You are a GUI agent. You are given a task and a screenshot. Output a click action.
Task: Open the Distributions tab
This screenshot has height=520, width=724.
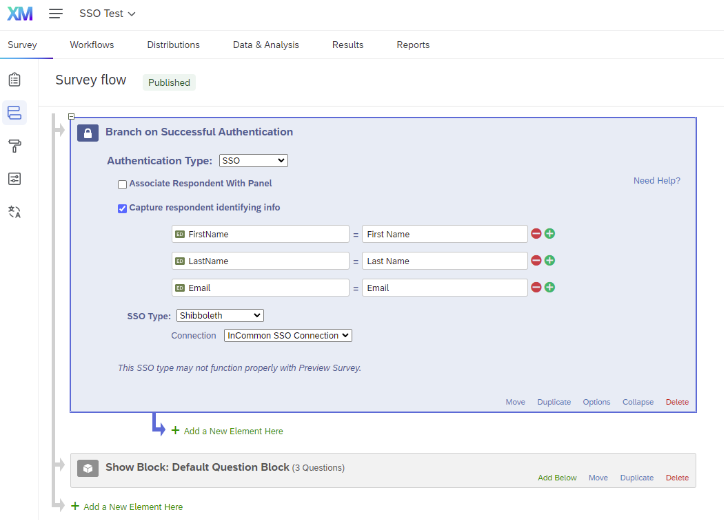tap(173, 45)
